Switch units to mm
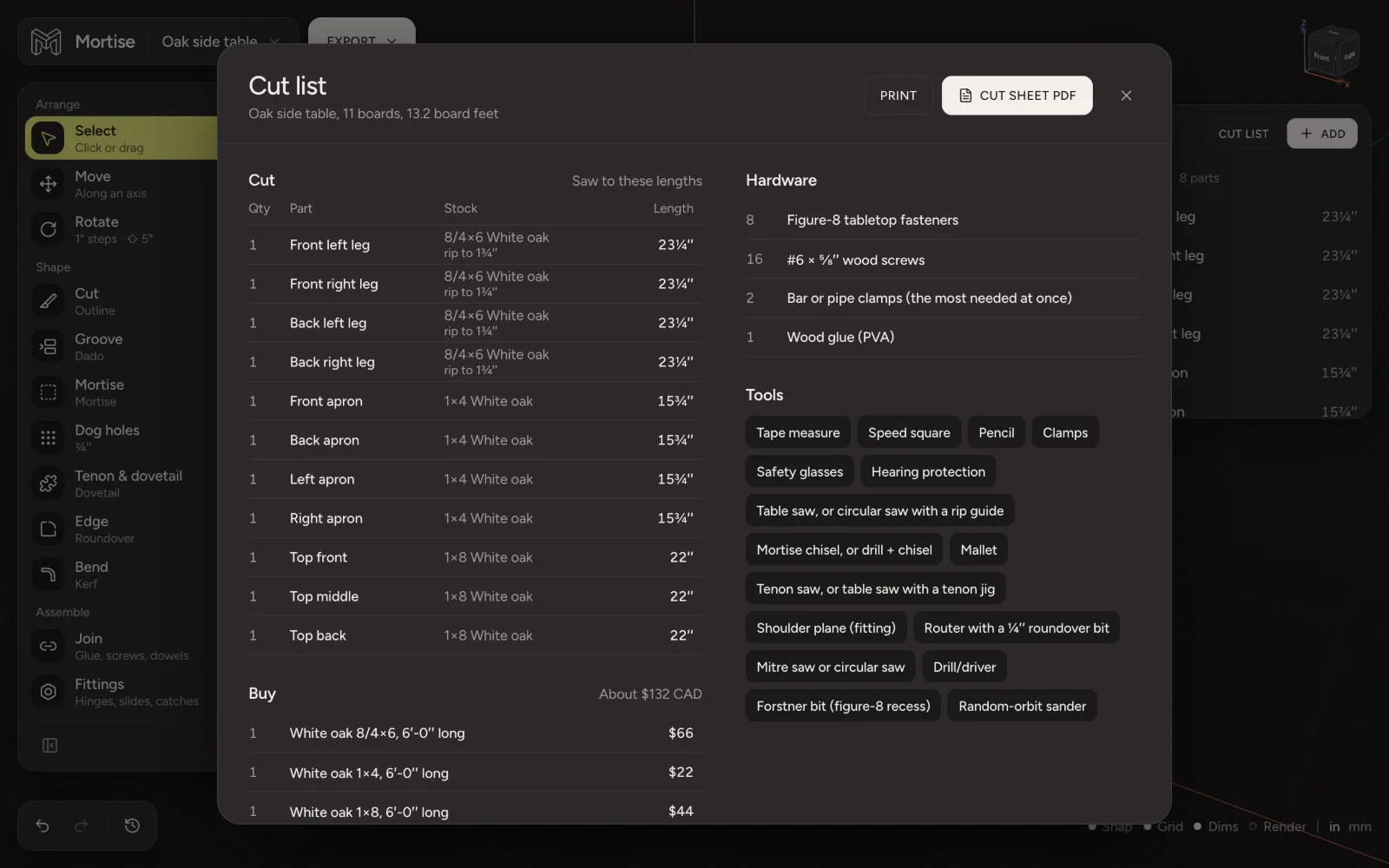Image resolution: width=1389 pixels, height=868 pixels. (x=1359, y=826)
